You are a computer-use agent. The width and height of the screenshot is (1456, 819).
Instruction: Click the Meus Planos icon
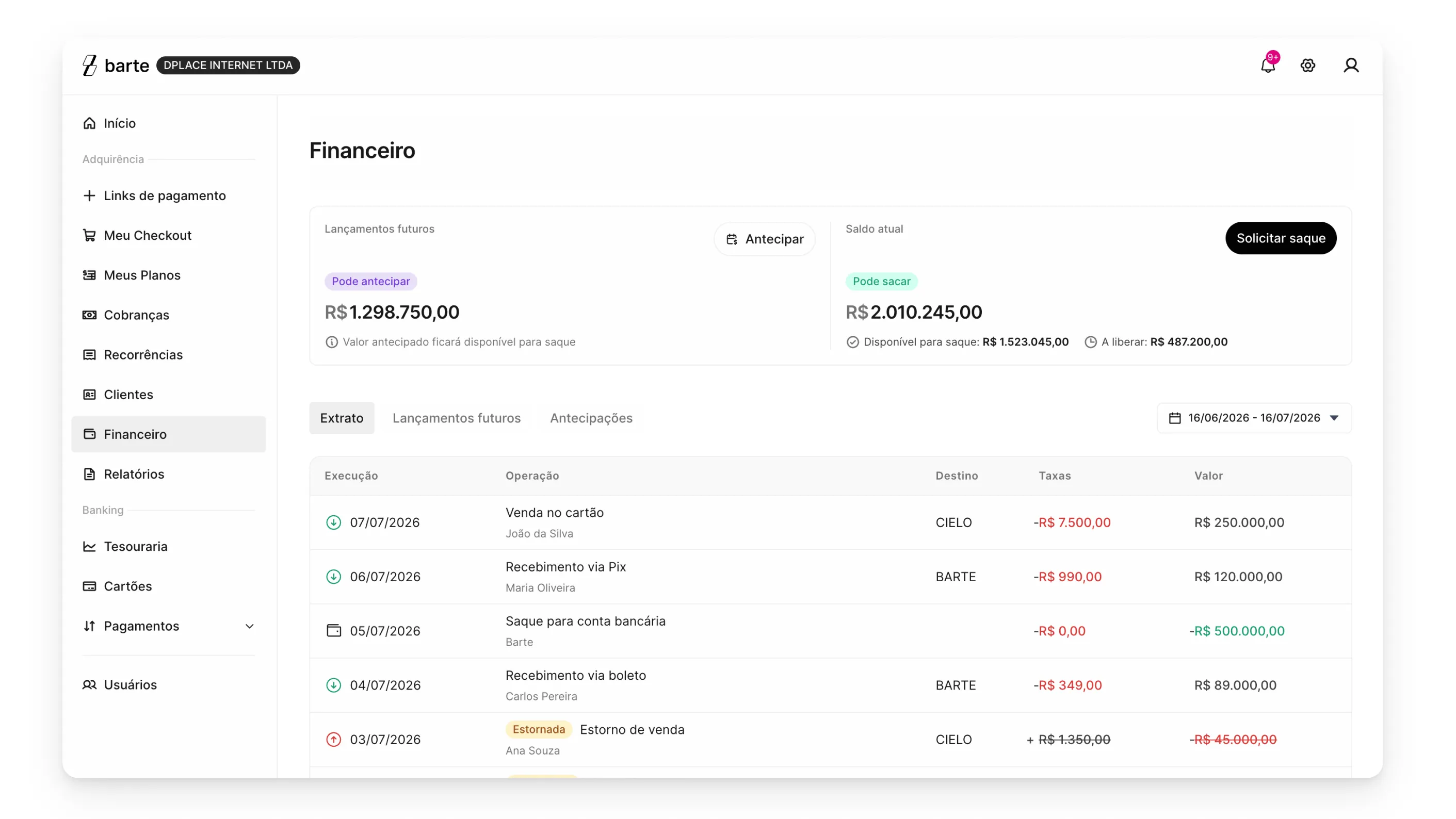coord(89,275)
